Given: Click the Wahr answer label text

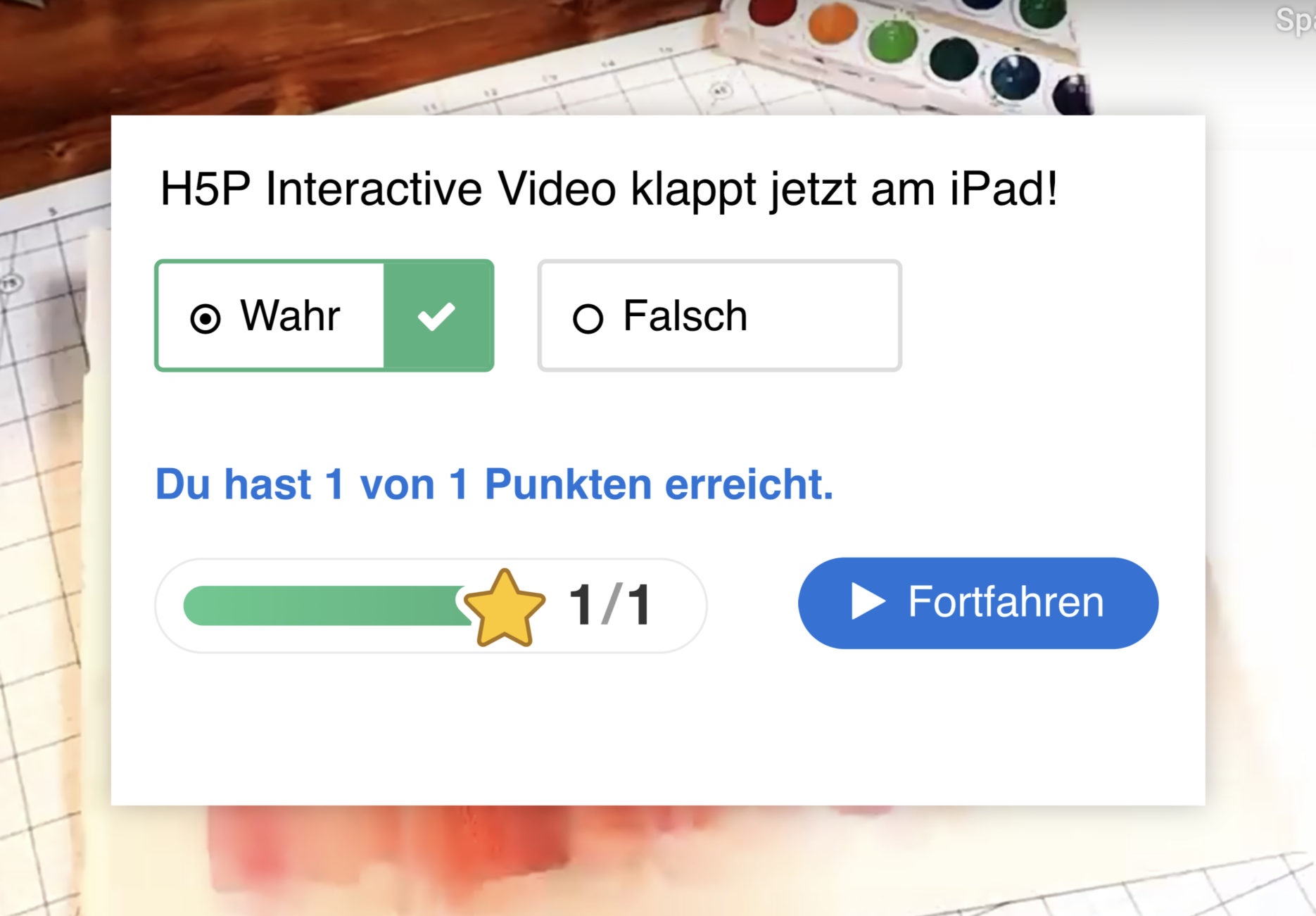Looking at the screenshot, I should pyautogui.click(x=290, y=315).
